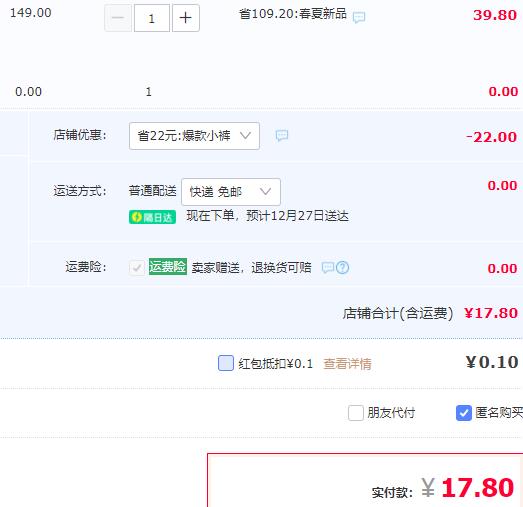
Task: Check the 朋友代付 option
Action: [356, 413]
